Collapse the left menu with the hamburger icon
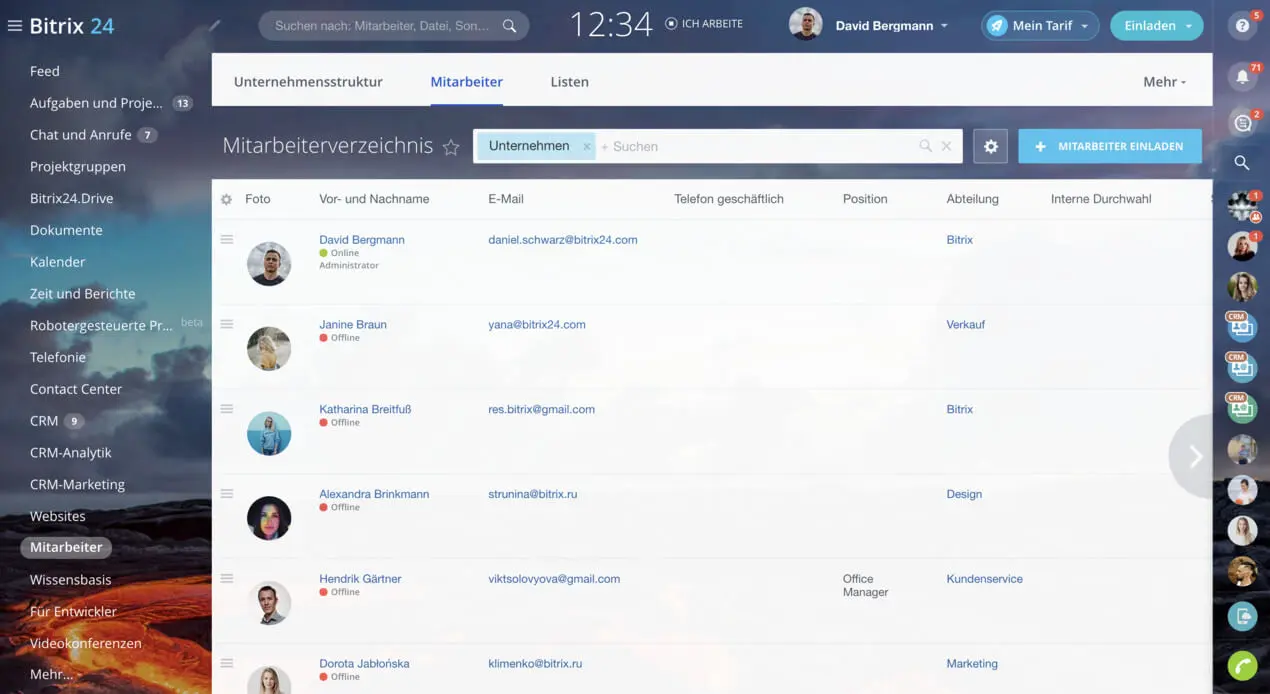This screenshot has width=1270, height=694. coord(14,26)
